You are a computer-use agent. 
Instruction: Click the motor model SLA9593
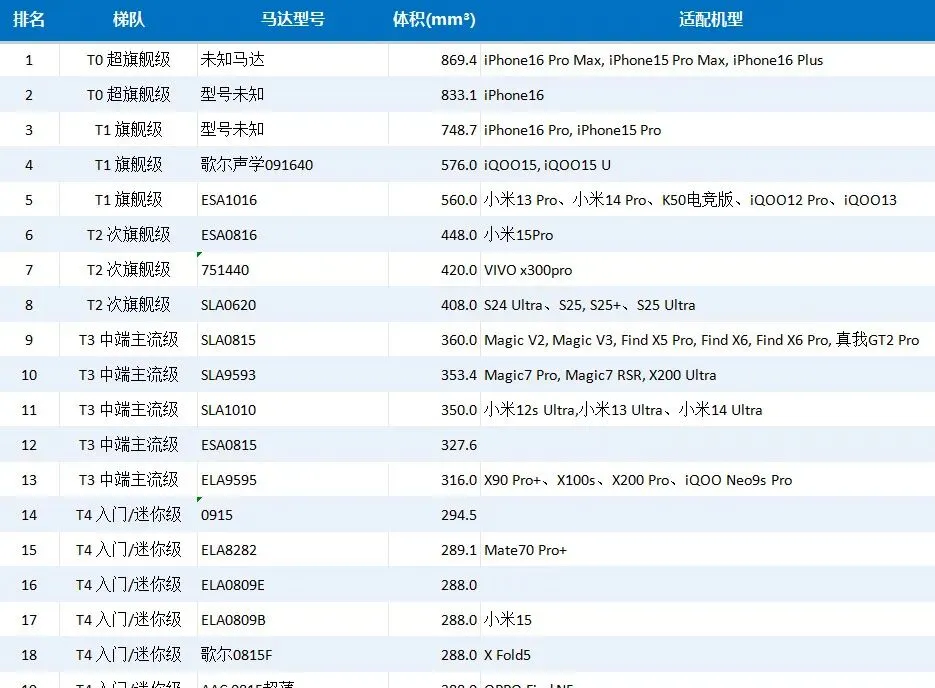pos(228,375)
